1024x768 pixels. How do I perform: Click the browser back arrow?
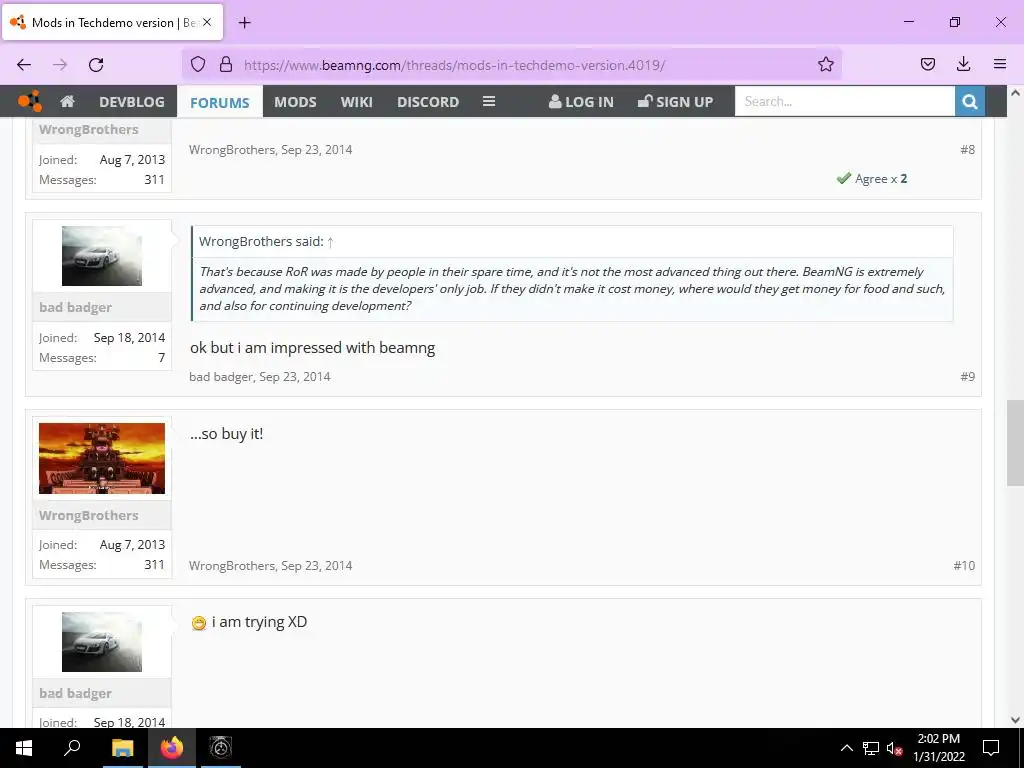pos(24,65)
